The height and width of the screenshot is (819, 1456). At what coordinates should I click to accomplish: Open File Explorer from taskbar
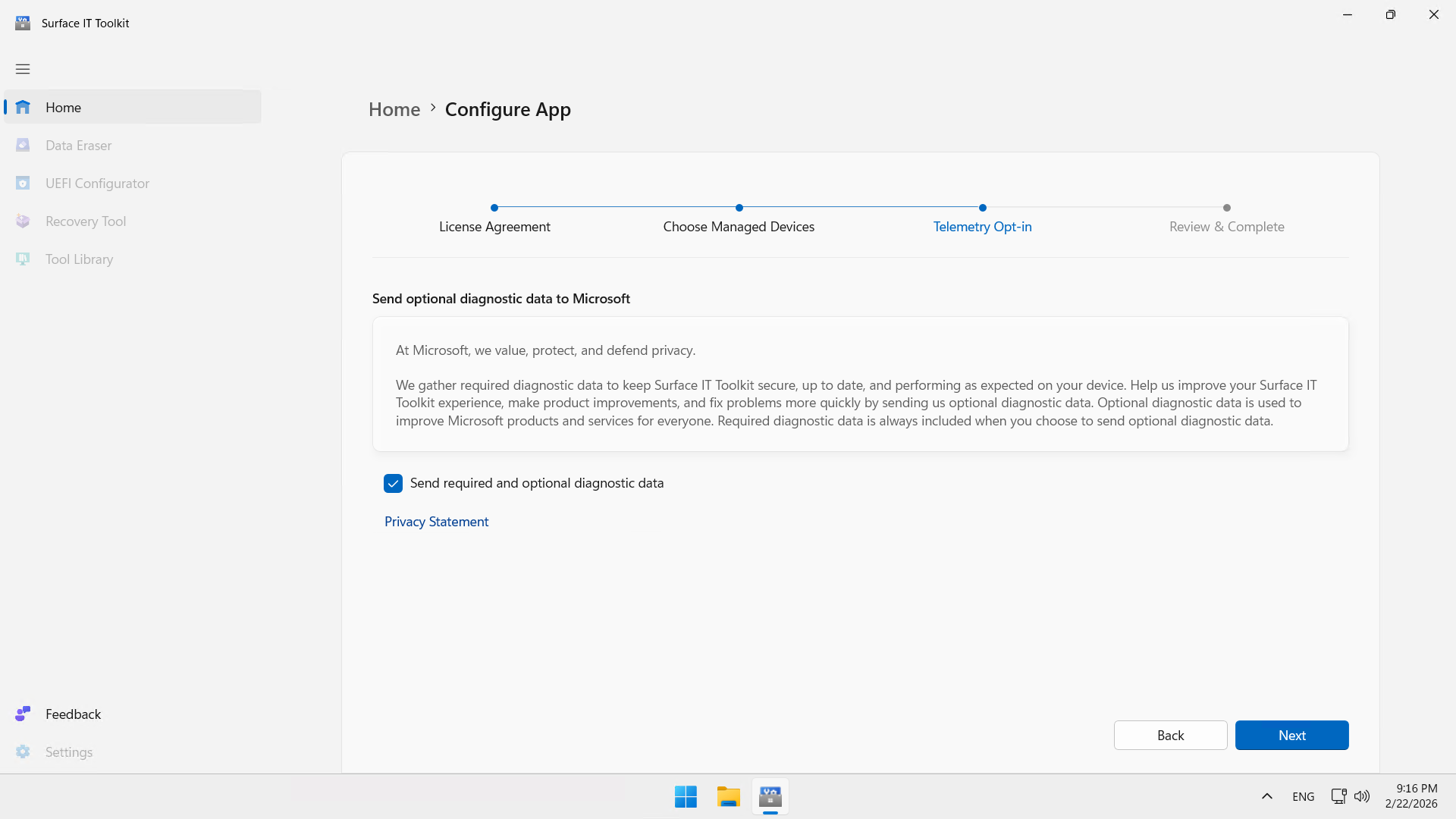[728, 796]
